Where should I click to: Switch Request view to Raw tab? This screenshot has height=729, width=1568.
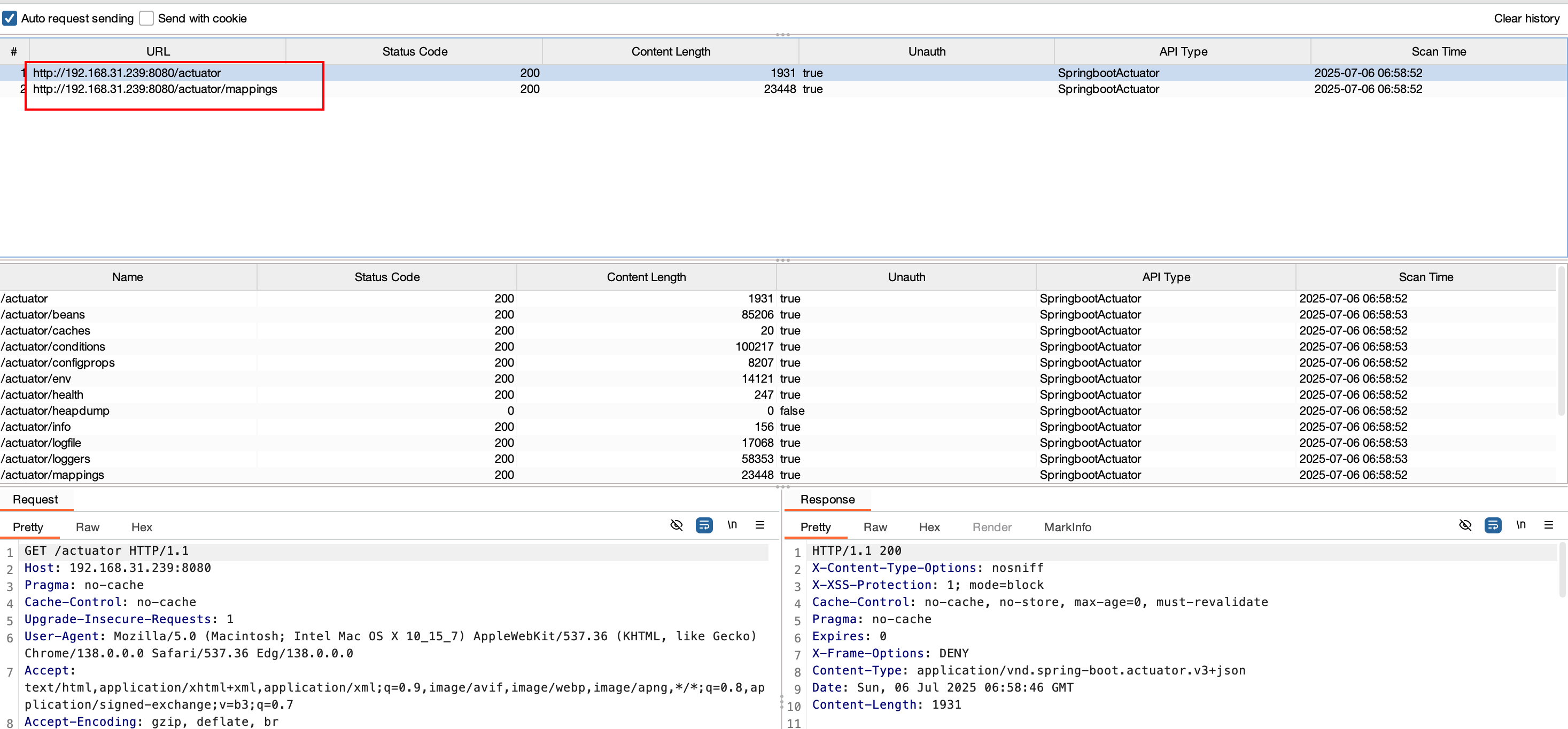(x=87, y=527)
